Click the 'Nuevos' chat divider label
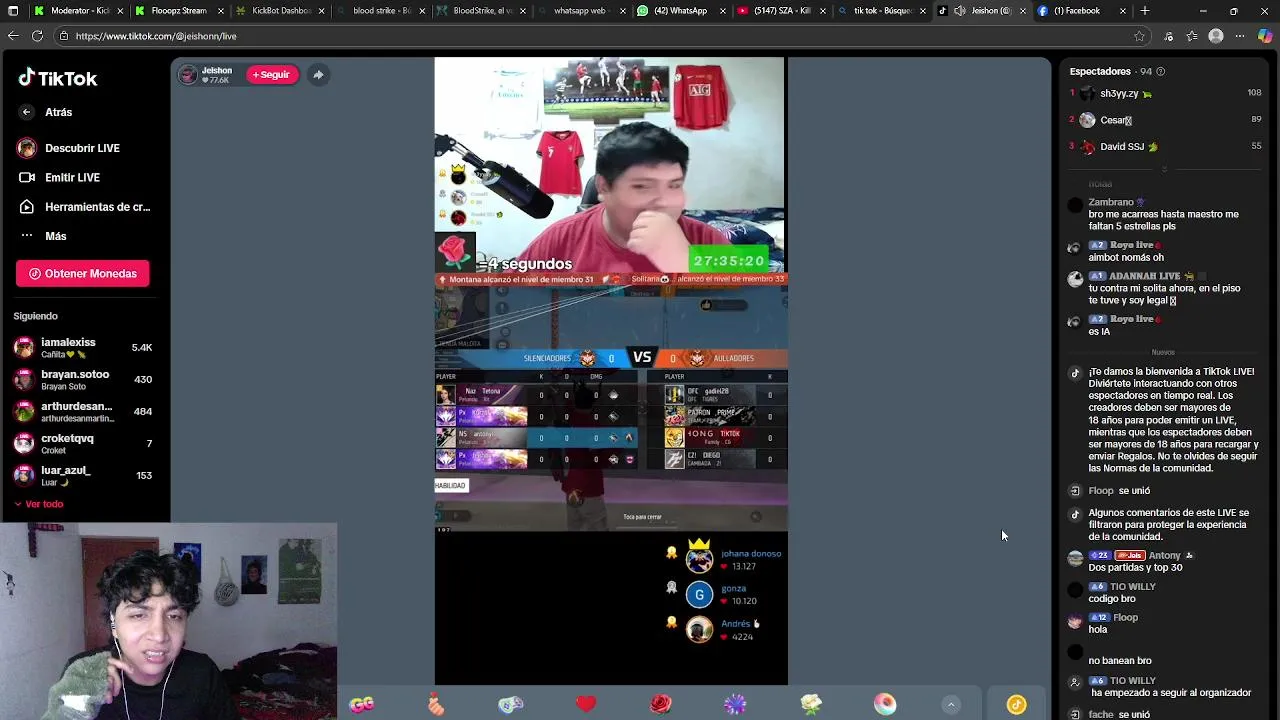Viewport: 1280px width, 720px height. click(x=1163, y=352)
